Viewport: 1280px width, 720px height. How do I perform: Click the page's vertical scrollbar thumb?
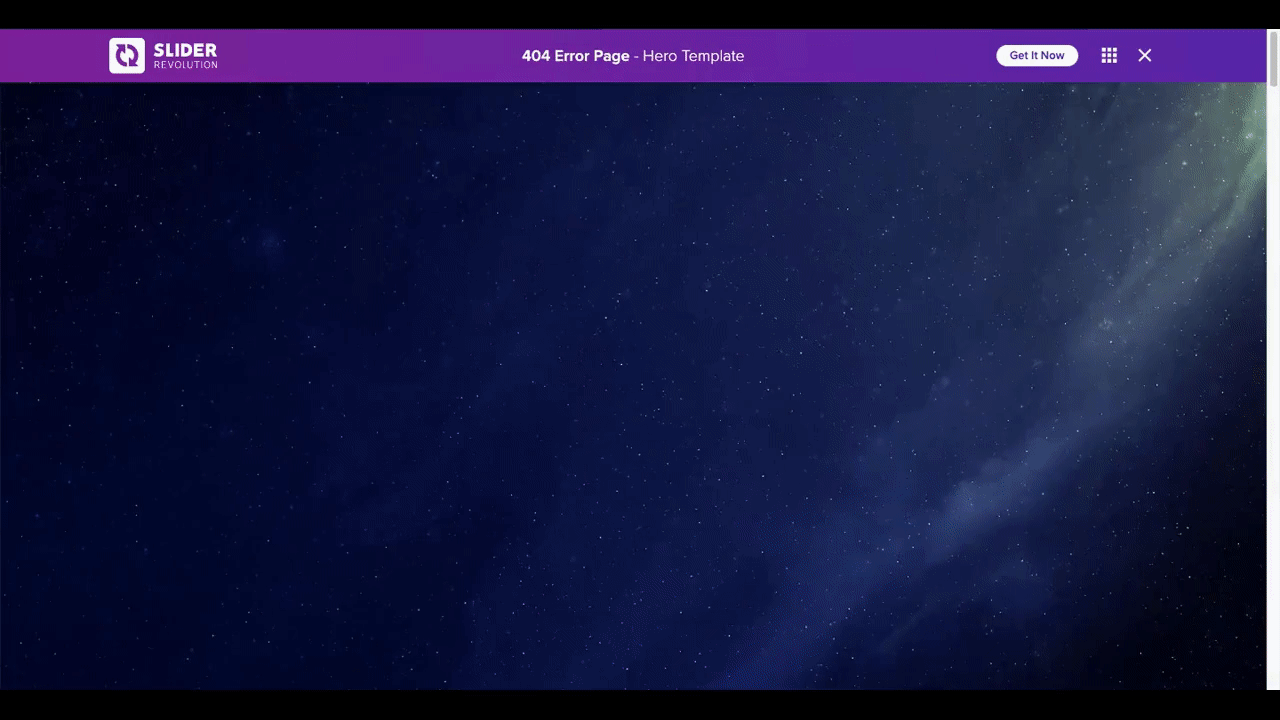(x=1273, y=60)
